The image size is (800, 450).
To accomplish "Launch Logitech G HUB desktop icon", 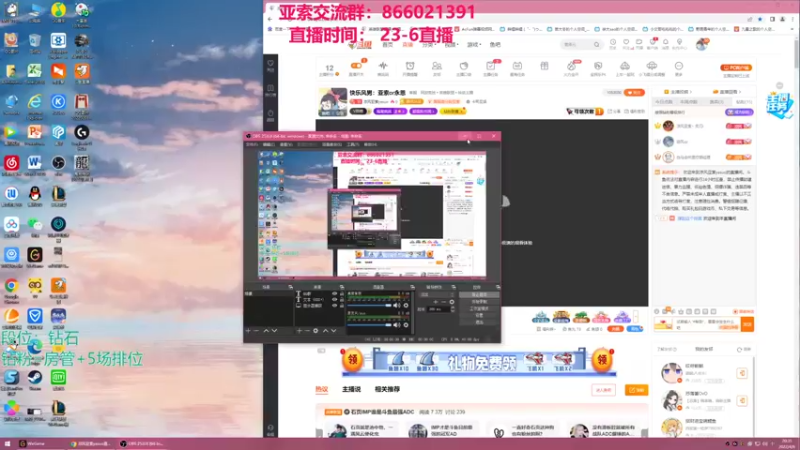I will click(x=82, y=133).
